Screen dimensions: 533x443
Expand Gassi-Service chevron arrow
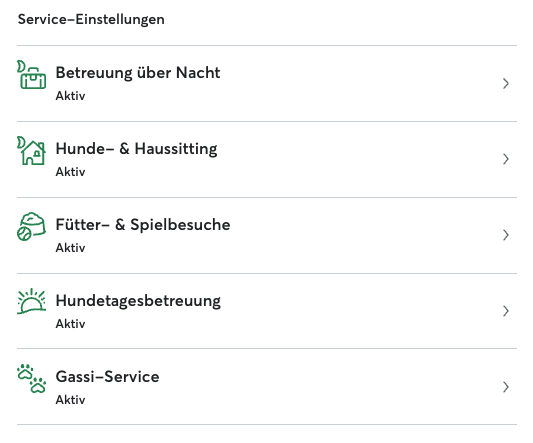coord(506,387)
